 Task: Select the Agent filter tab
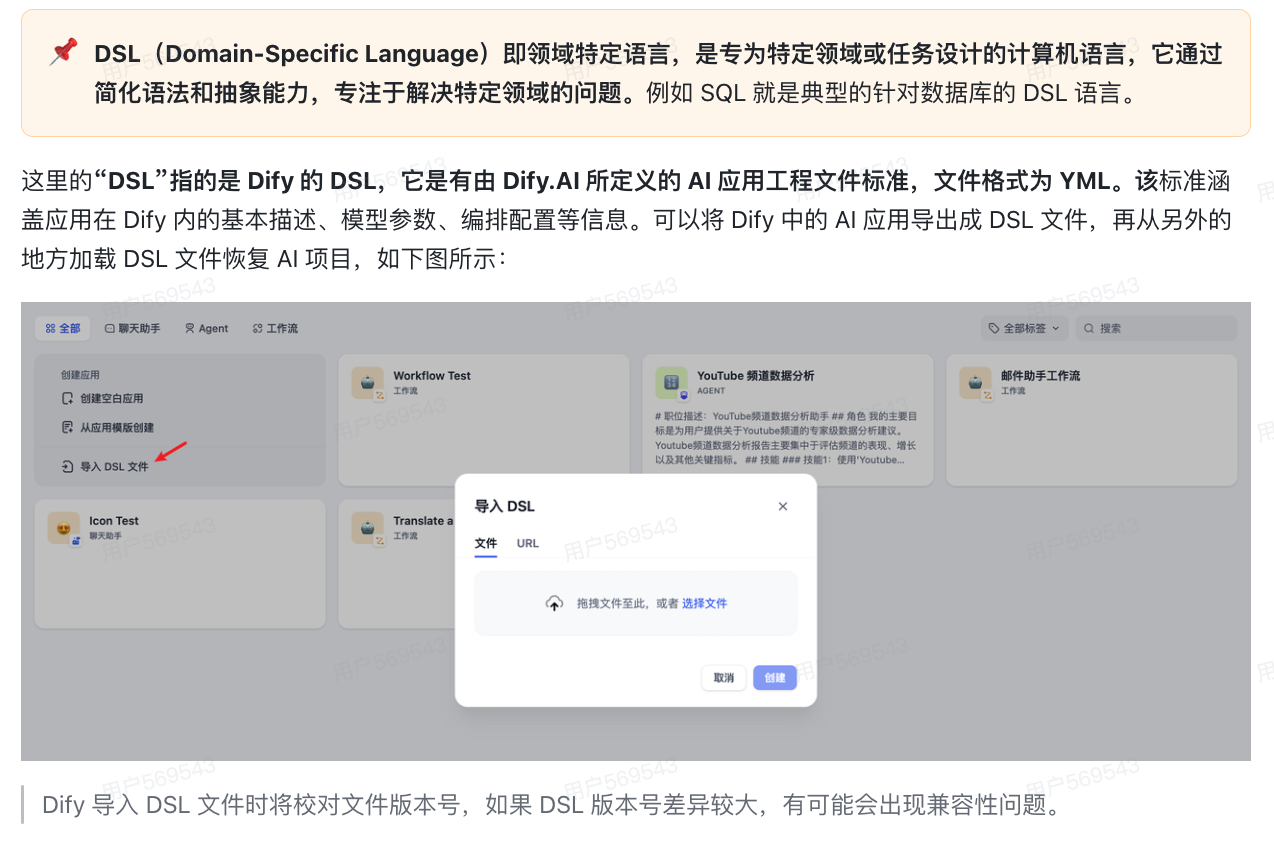tap(207, 328)
